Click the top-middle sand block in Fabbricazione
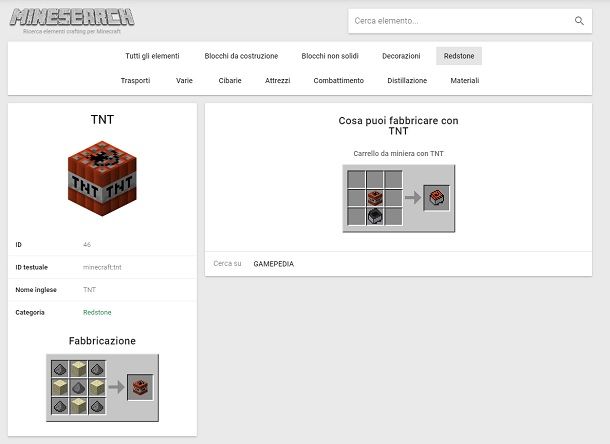 click(78, 369)
